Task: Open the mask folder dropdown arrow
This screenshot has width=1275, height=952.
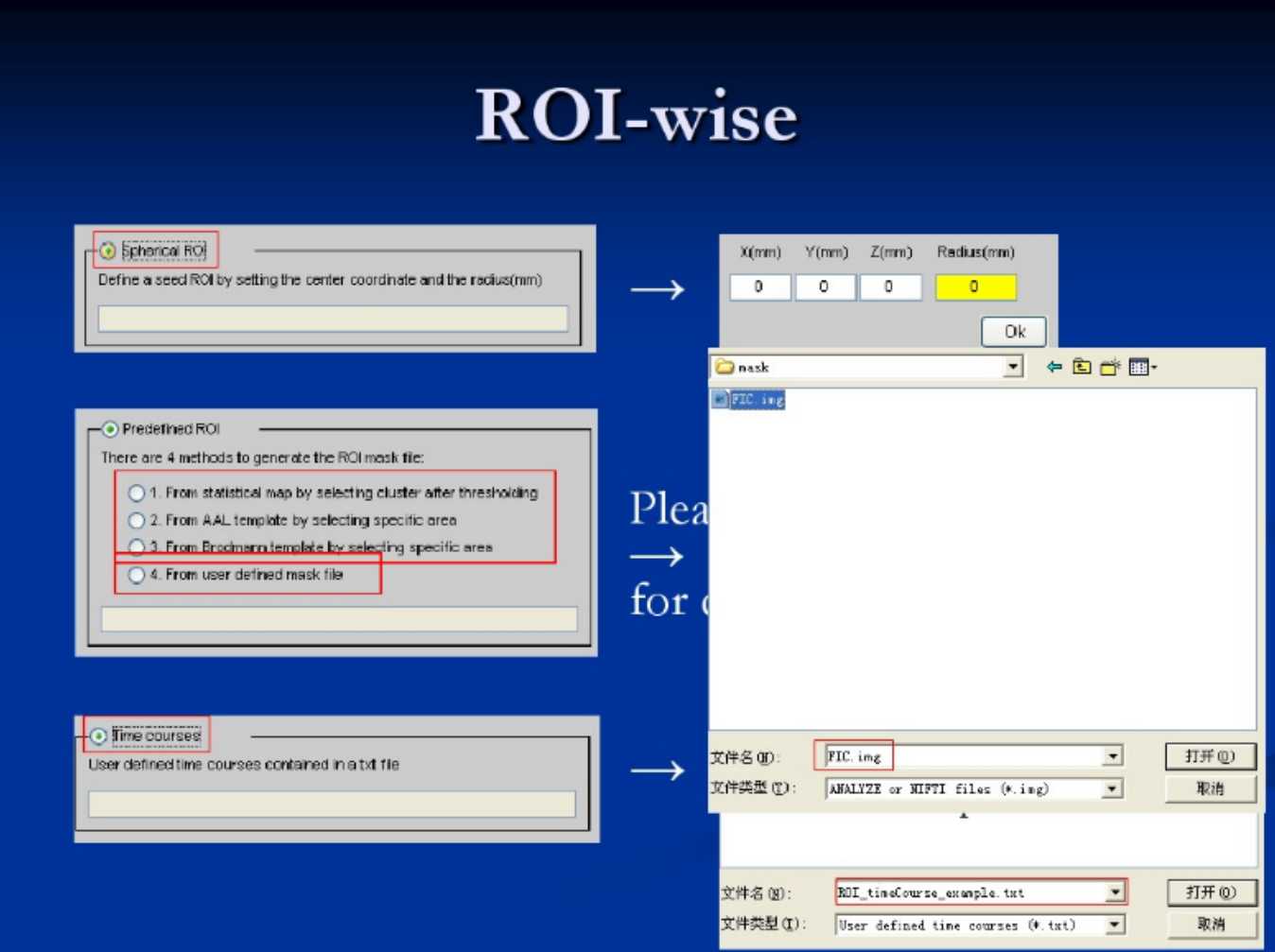Action: pyautogui.click(x=1014, y=367)
